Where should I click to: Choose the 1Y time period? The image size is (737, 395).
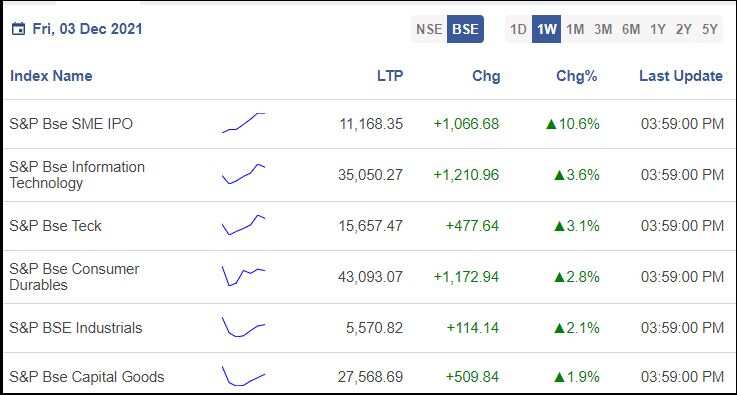[658, 29]
